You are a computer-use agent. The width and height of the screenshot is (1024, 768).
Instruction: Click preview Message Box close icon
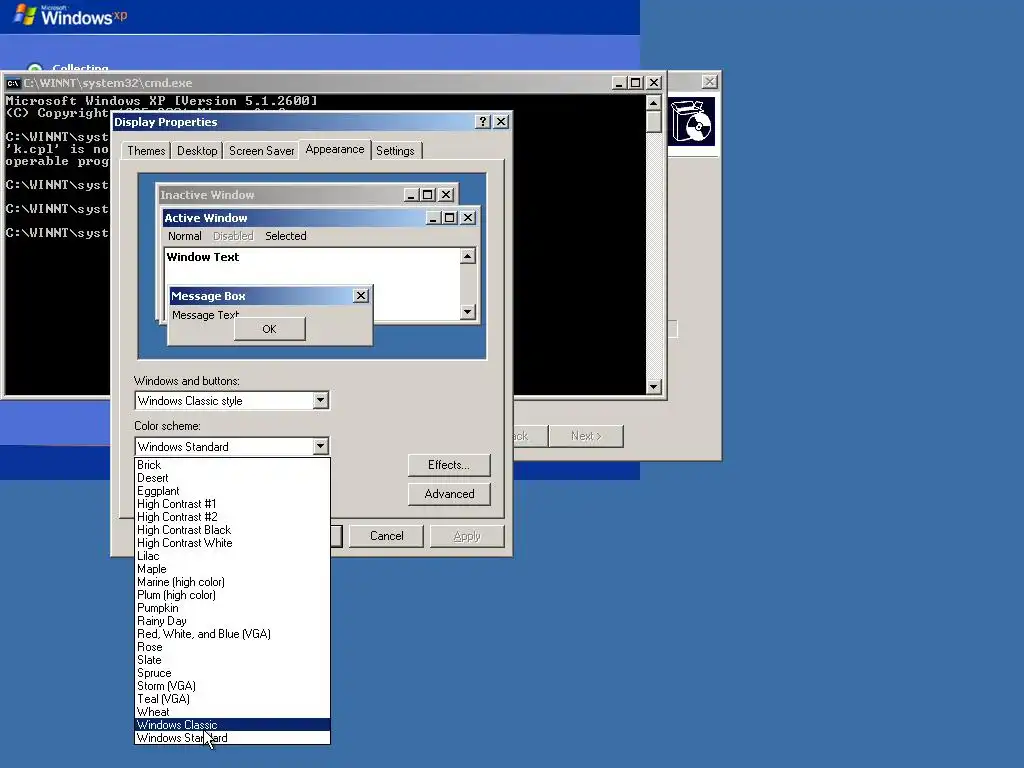[x=360, y=296]
